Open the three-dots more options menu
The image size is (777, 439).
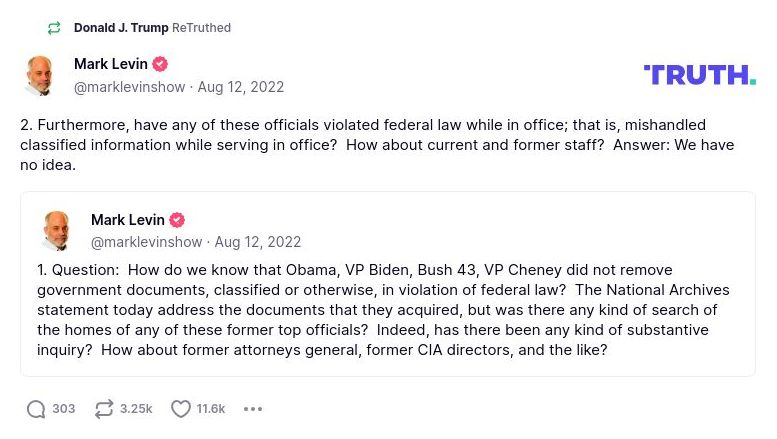click(x=253, y=409)
